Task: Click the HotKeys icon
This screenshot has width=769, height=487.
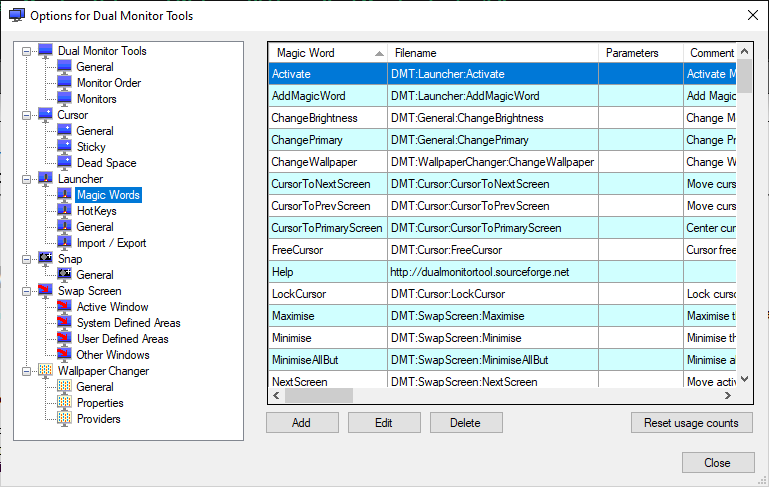Action: [x=64, y=211]
